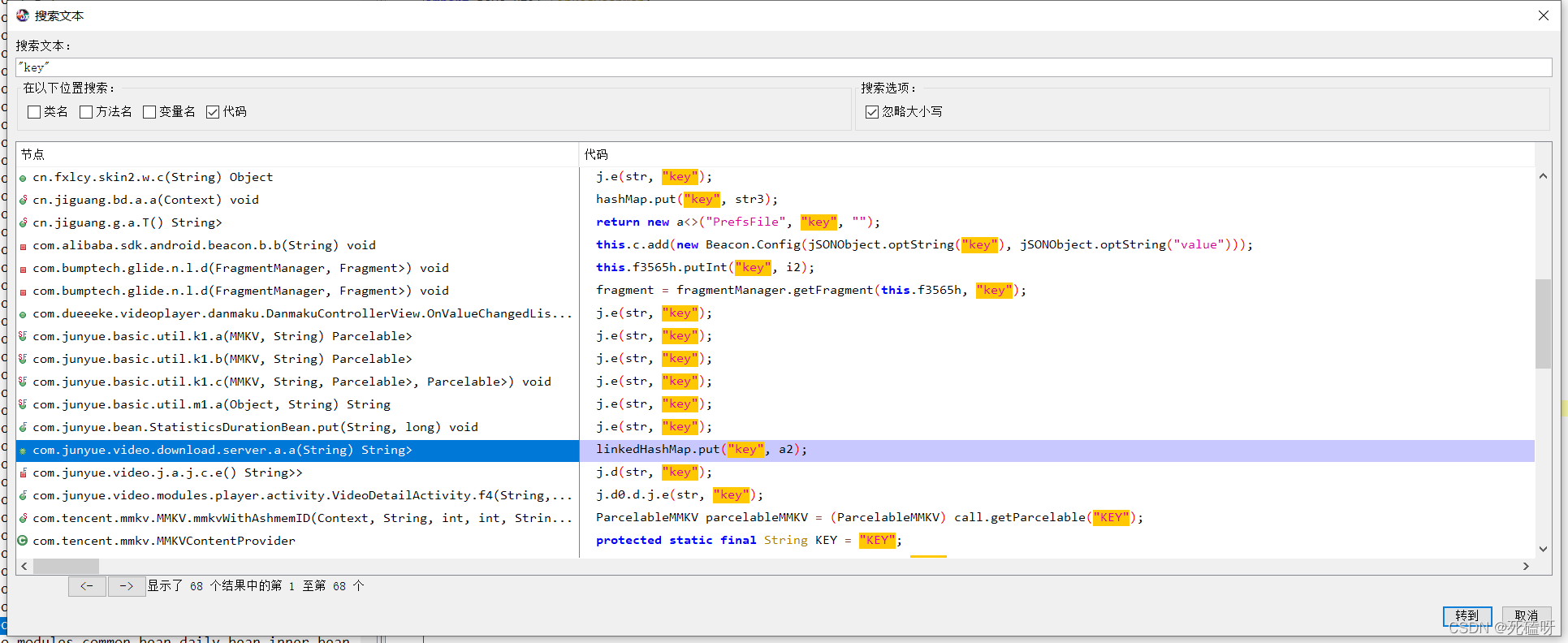This screenshot has width=1568, height=643.
Task: Click class icon of MMKVContentProvider row
Action: (24, 541)
